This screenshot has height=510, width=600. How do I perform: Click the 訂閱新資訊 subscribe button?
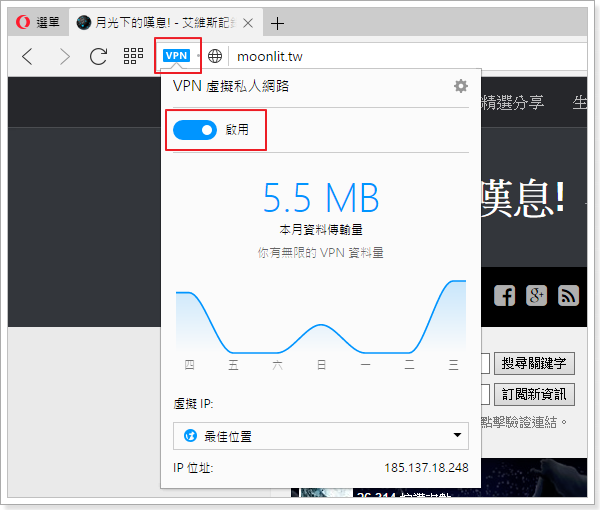[x=534, y=394]
